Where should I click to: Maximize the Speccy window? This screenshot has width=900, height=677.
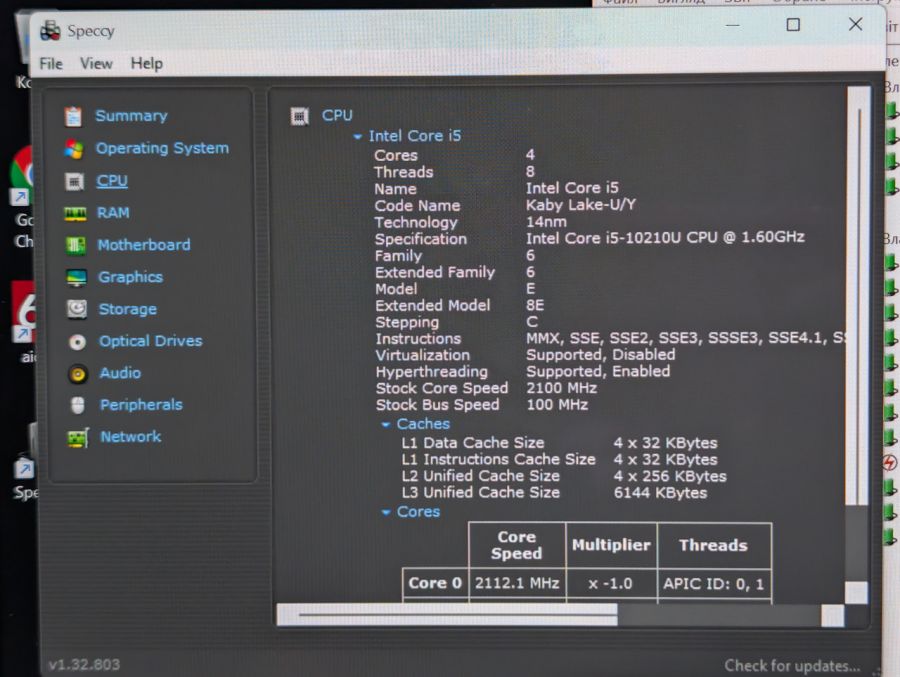point(793,25)
